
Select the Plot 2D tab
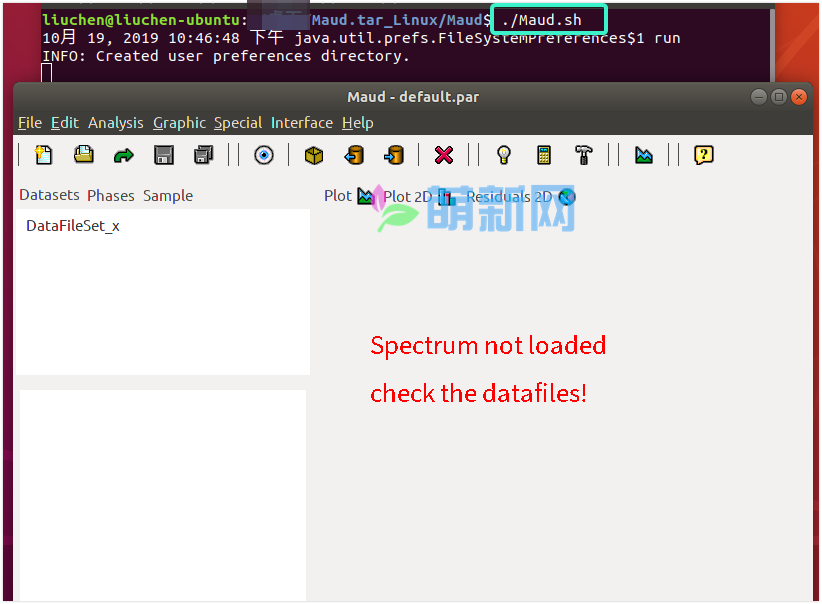417,197
